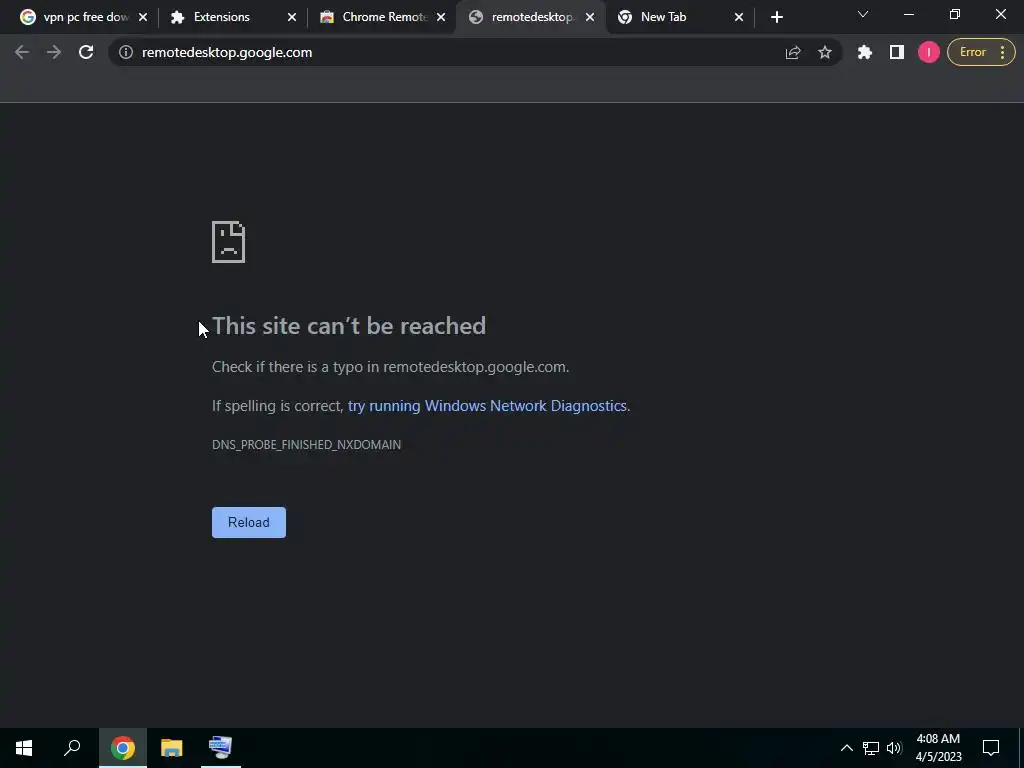
Task: Open the Extensions puzzle icon in toolbar
Action: point(865,52)
